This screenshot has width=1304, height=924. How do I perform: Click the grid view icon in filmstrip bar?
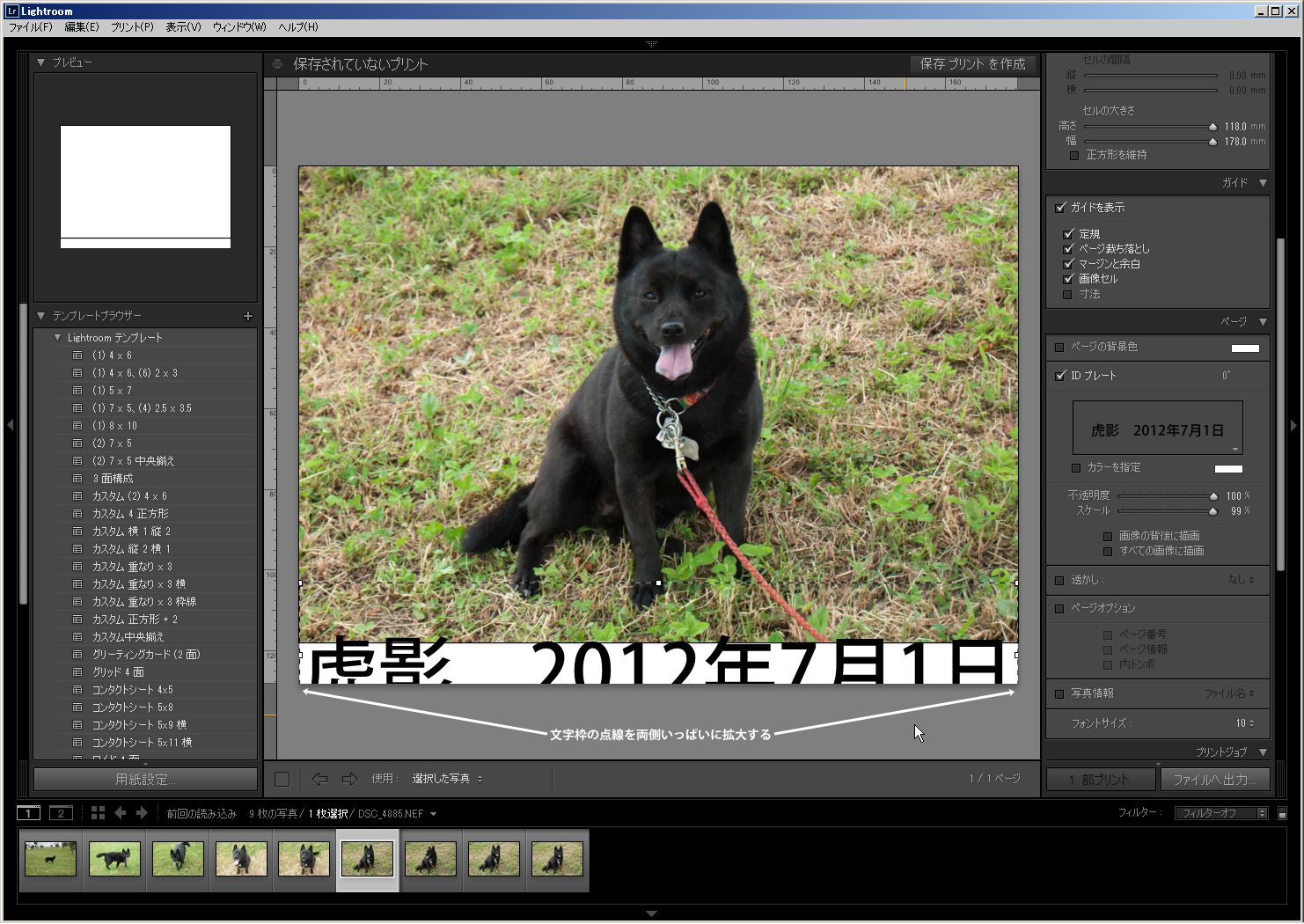pos(98,813)
